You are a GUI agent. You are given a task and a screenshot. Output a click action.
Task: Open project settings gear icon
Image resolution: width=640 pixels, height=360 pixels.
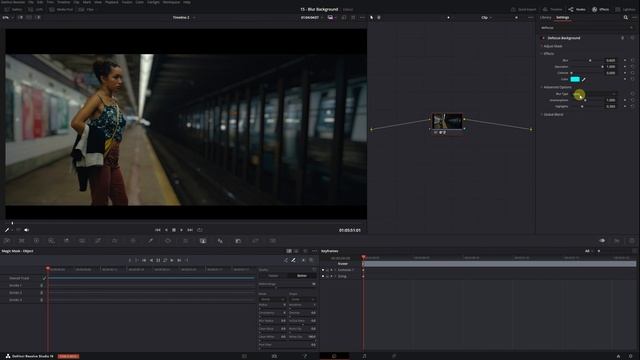631,356
